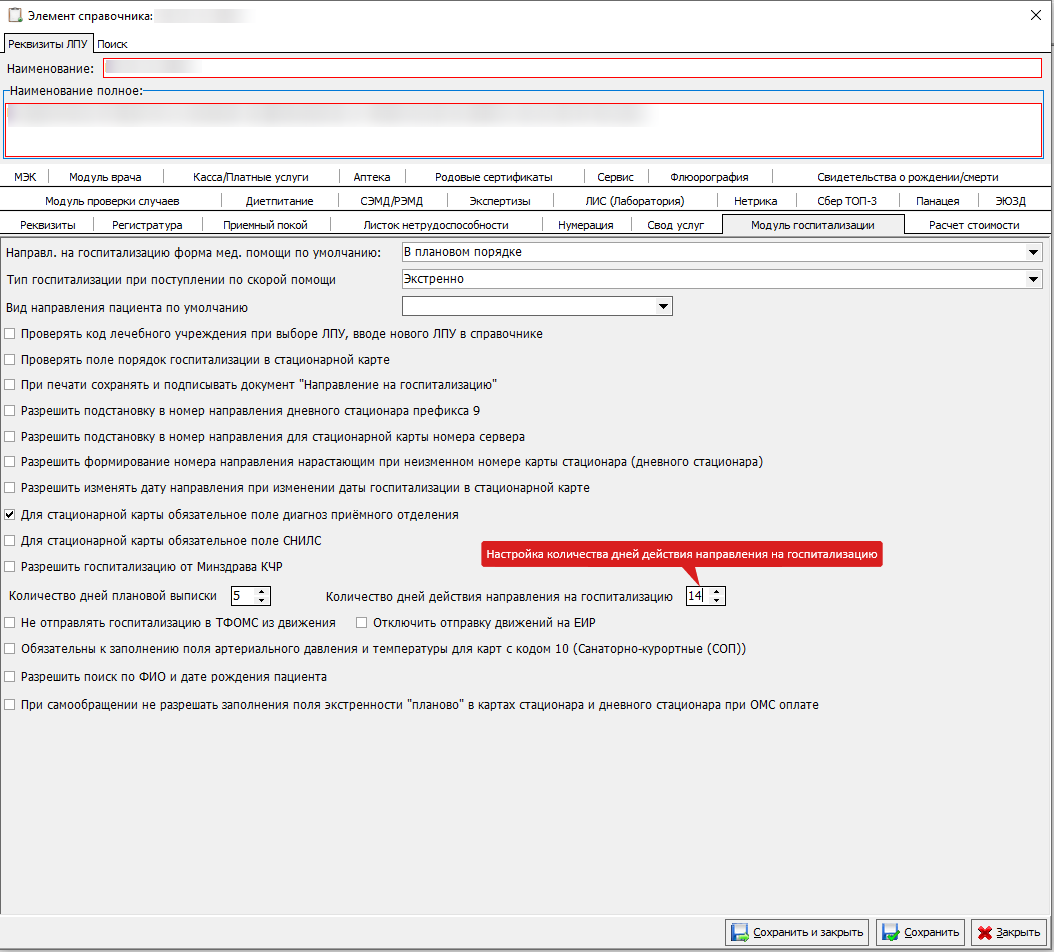This screenshot has width=1054, height=952.
Task: Open the Поиск tab
Action: click(x=112, y=44)
